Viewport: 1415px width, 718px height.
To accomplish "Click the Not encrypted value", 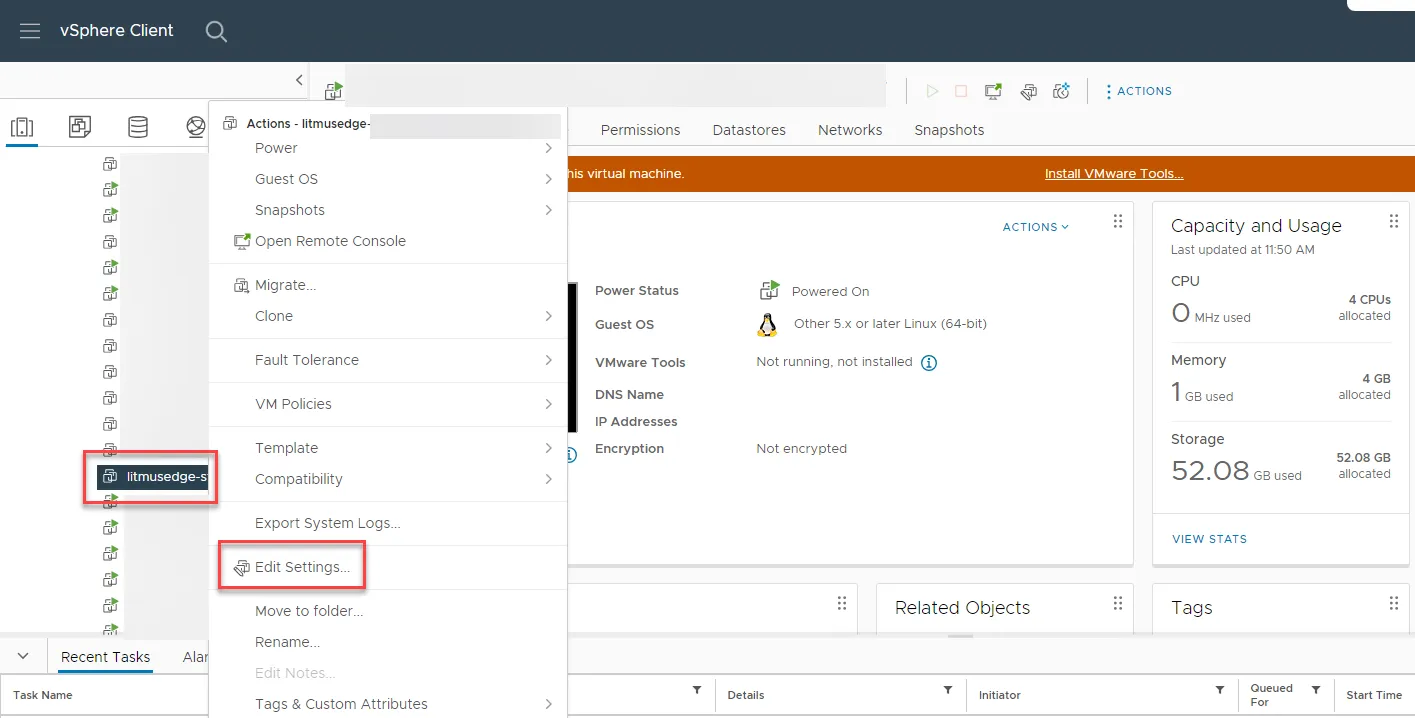I will (801, 449).
